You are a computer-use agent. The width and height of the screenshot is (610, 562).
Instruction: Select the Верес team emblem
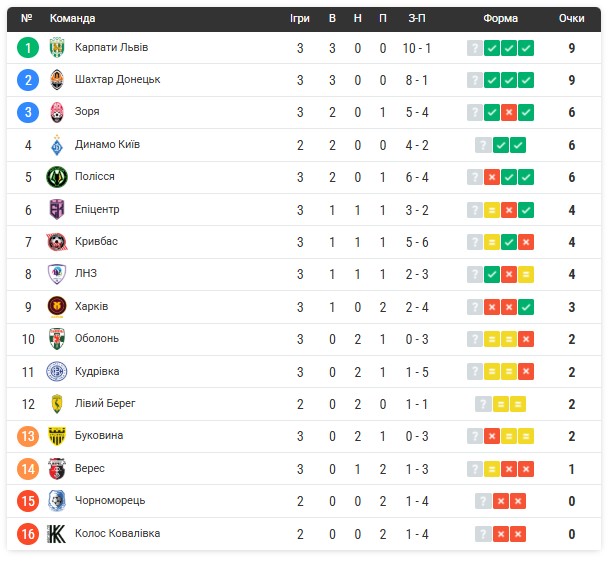[x=57, y=469]
